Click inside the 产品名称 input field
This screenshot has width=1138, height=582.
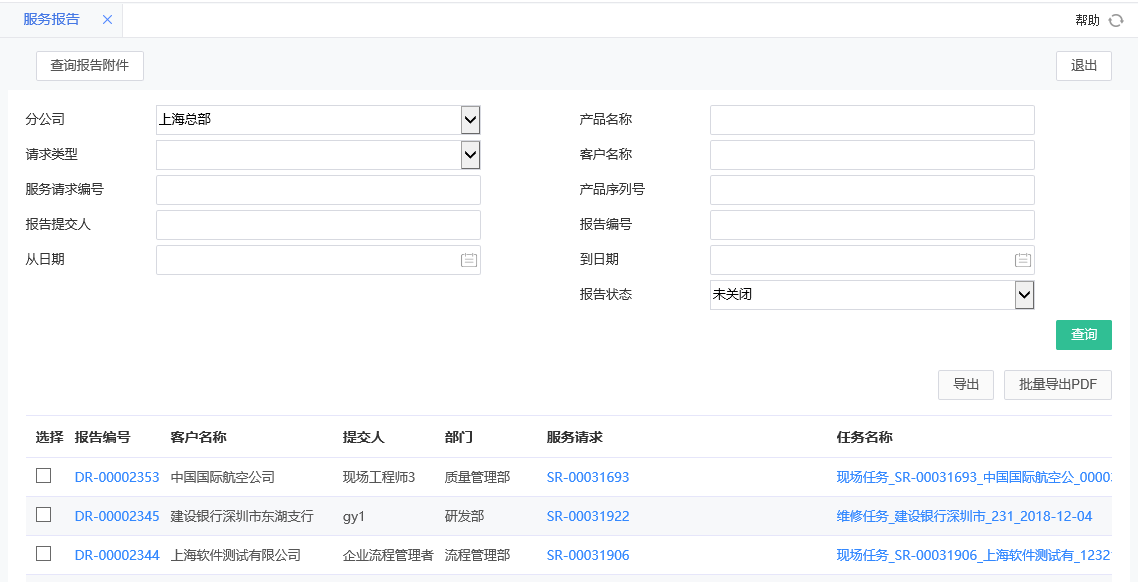pos(871,119)
